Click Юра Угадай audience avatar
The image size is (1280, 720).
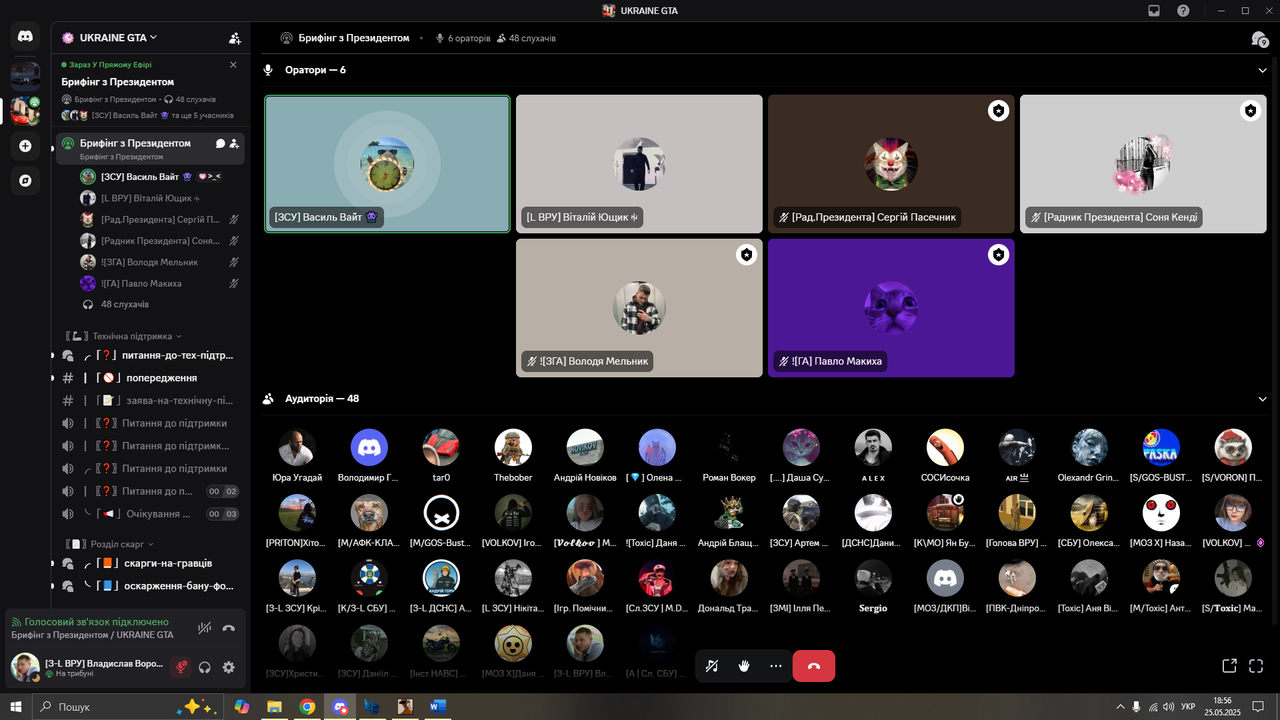click(297, 448)
